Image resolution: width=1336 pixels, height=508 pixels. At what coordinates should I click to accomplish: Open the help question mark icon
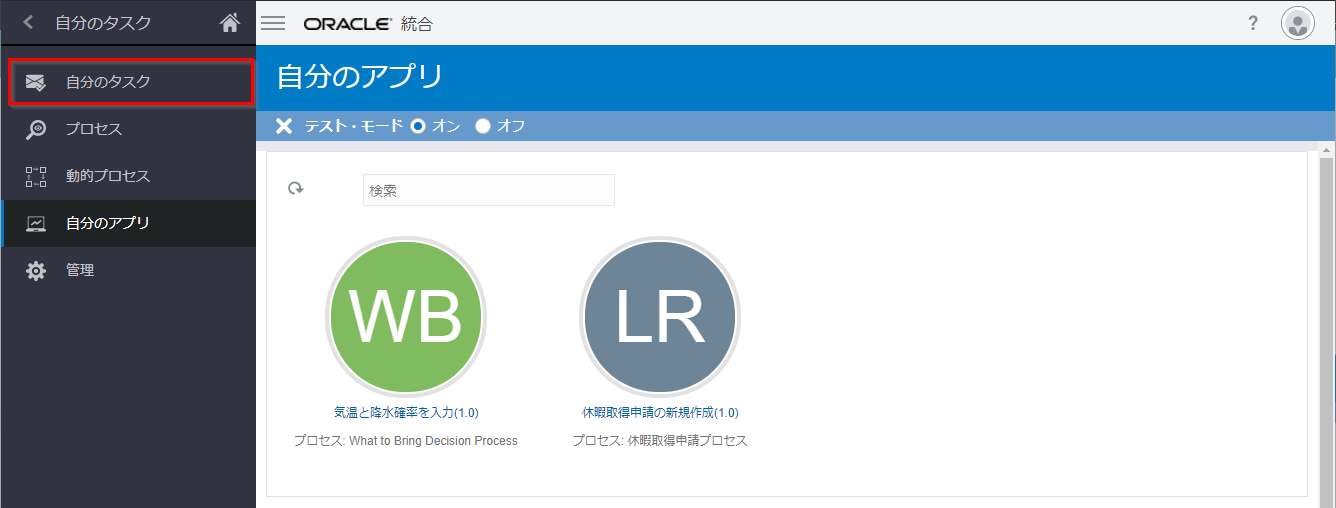pos(1253,23)
